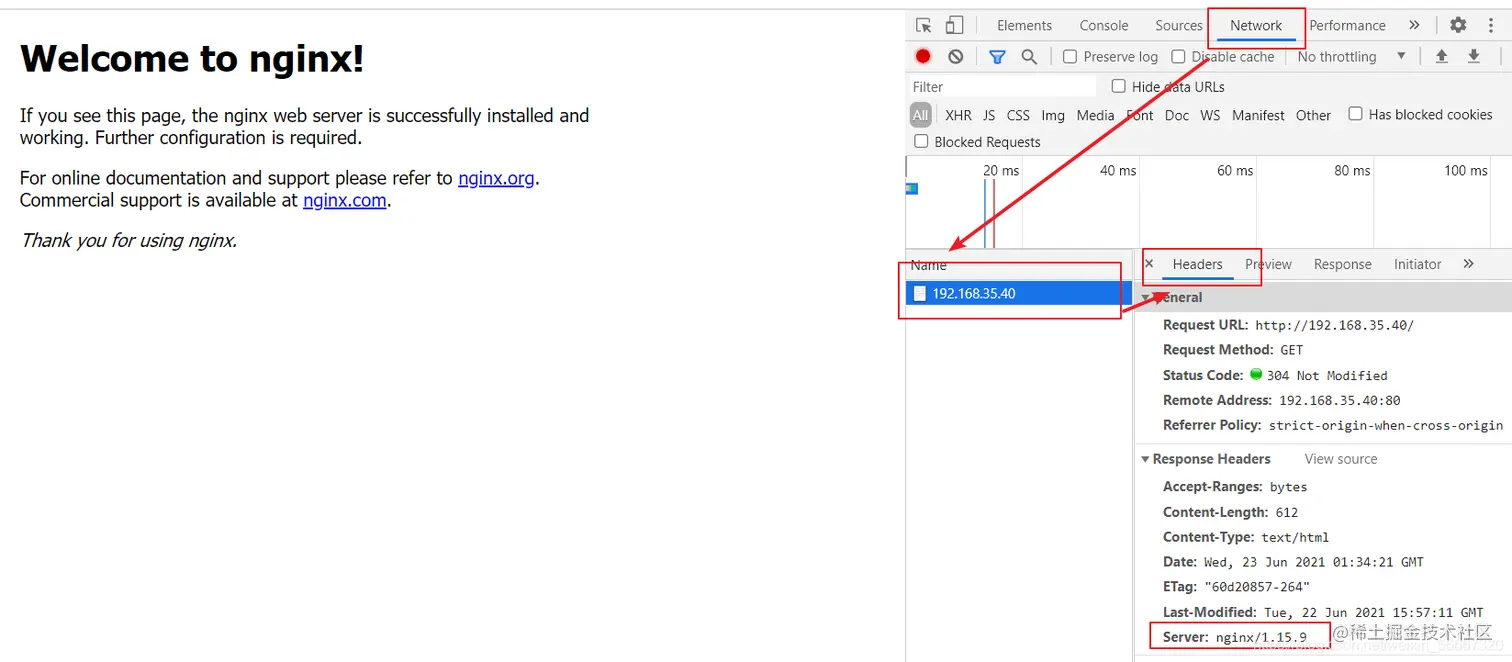Image resolution: width=1512 pixels, height=662 pixels.
Task: Filter requests by WS
Action: [x=1210, y=115]
